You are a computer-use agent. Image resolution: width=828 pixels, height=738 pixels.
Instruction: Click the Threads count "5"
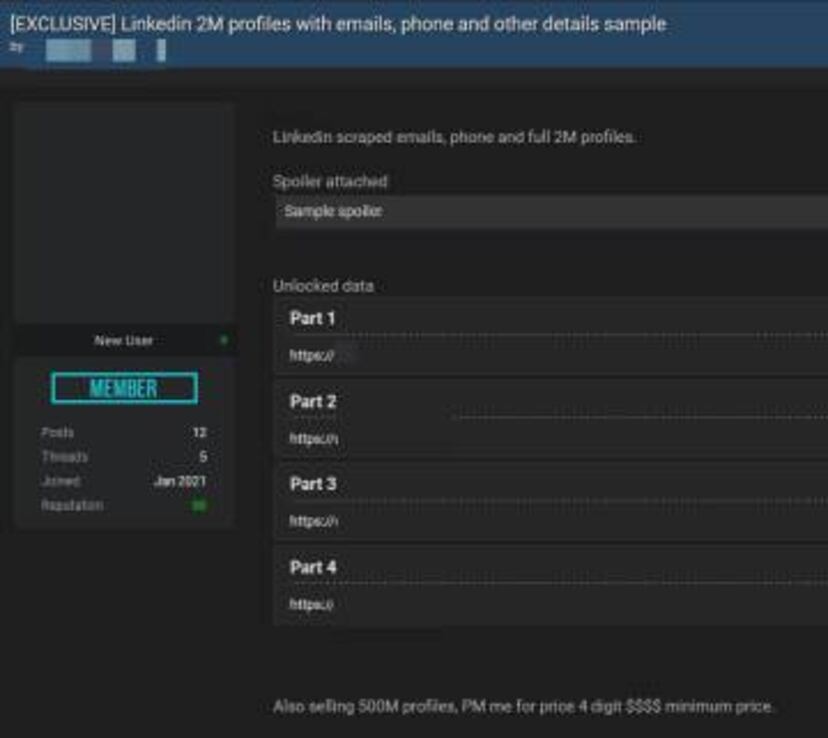(203, 457)
